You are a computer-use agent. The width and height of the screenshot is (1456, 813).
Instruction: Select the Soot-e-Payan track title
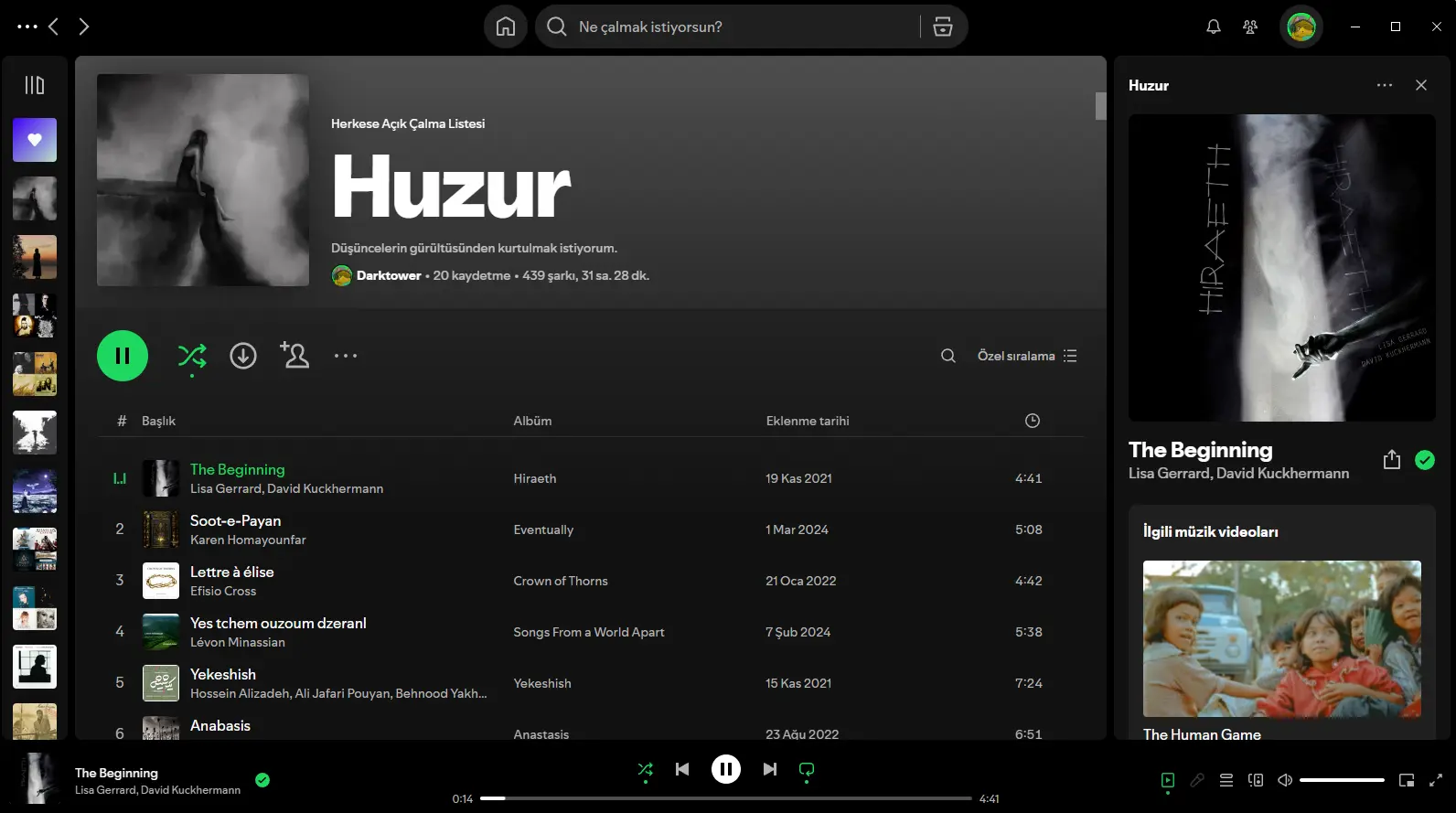(x=235, y=520)
